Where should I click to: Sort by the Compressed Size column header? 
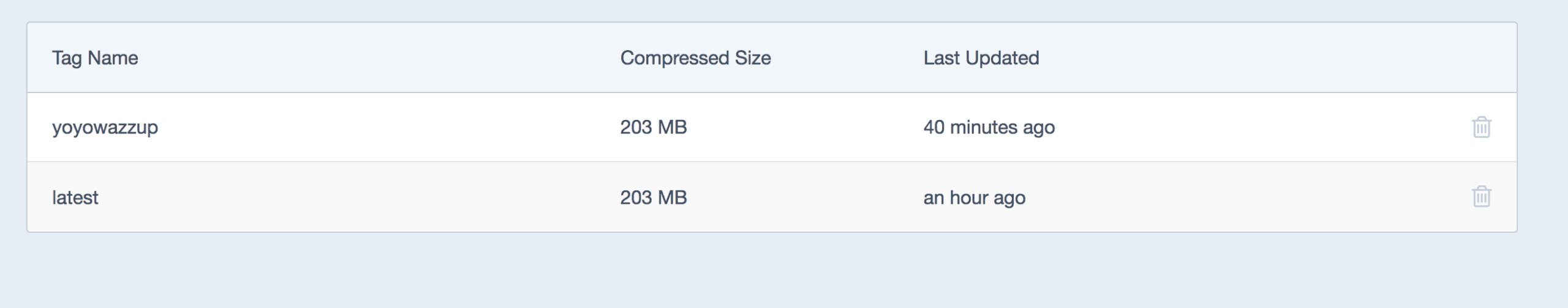[695, 58]
